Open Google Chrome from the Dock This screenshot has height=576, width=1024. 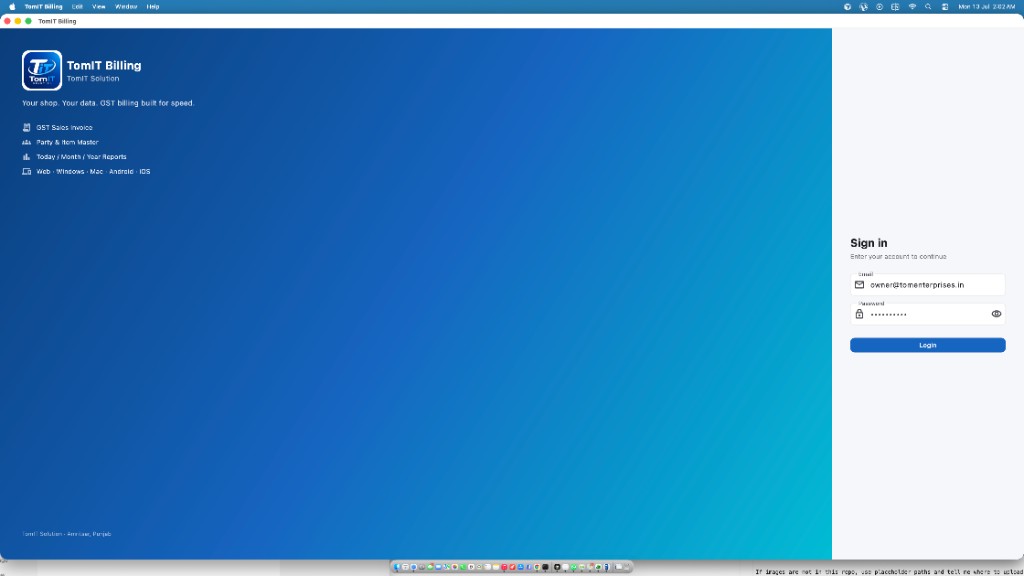(537, 567)
